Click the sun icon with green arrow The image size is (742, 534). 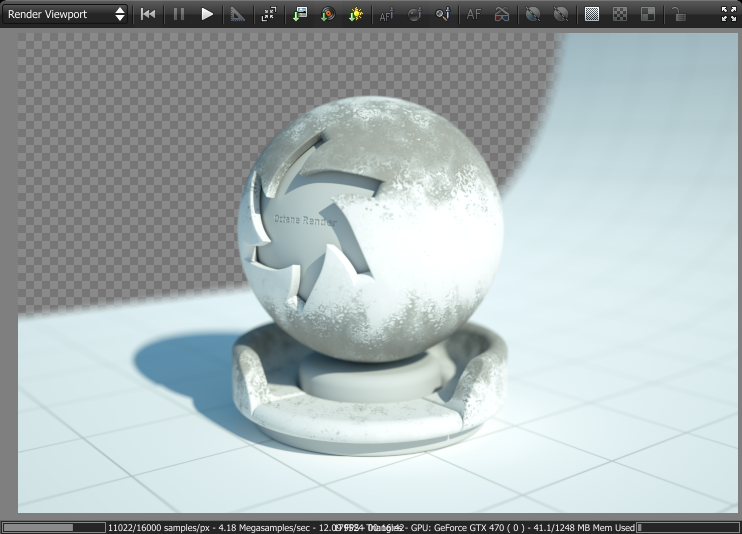click(x=355, y=14)
